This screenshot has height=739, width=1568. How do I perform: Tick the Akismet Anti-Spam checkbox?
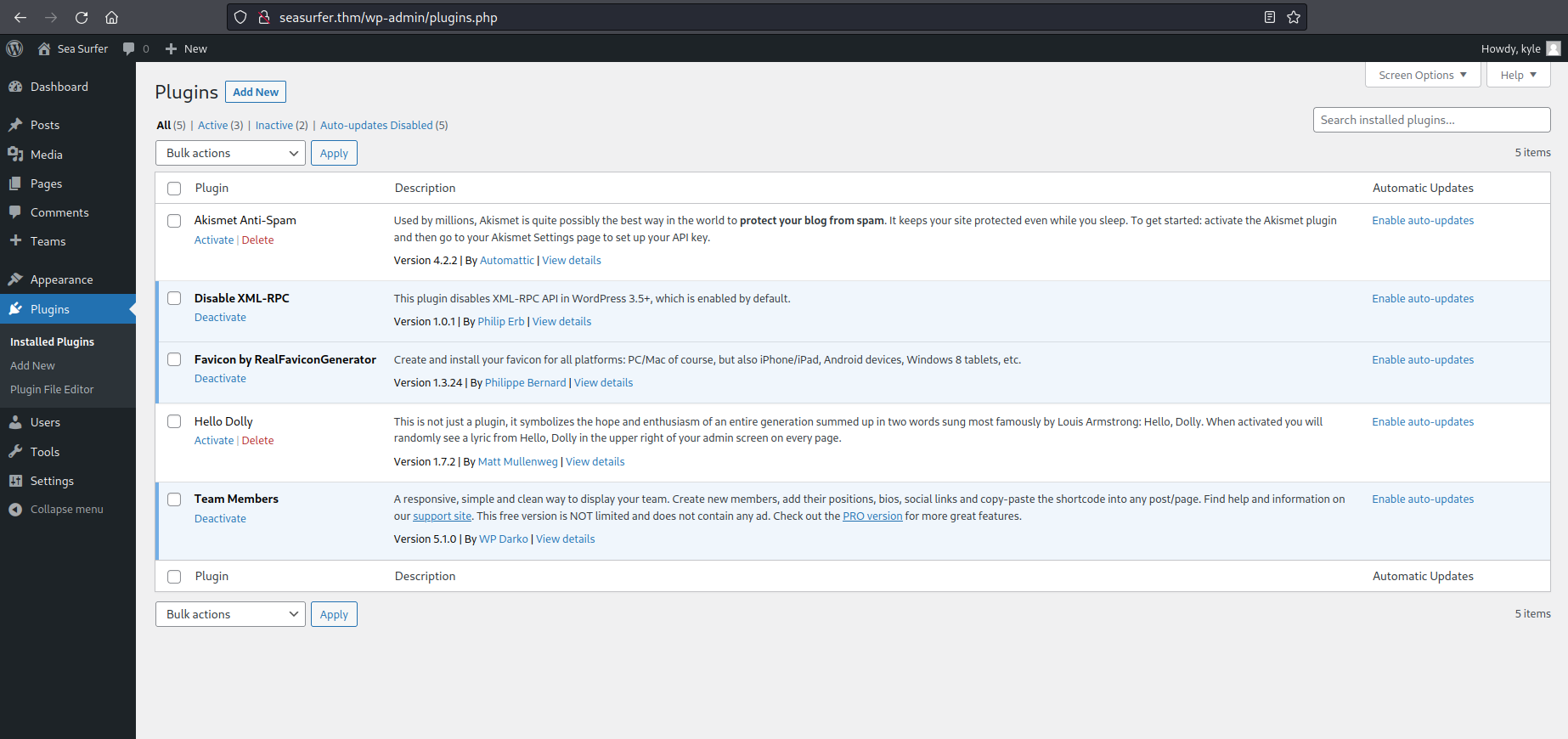tap(174, 221)
